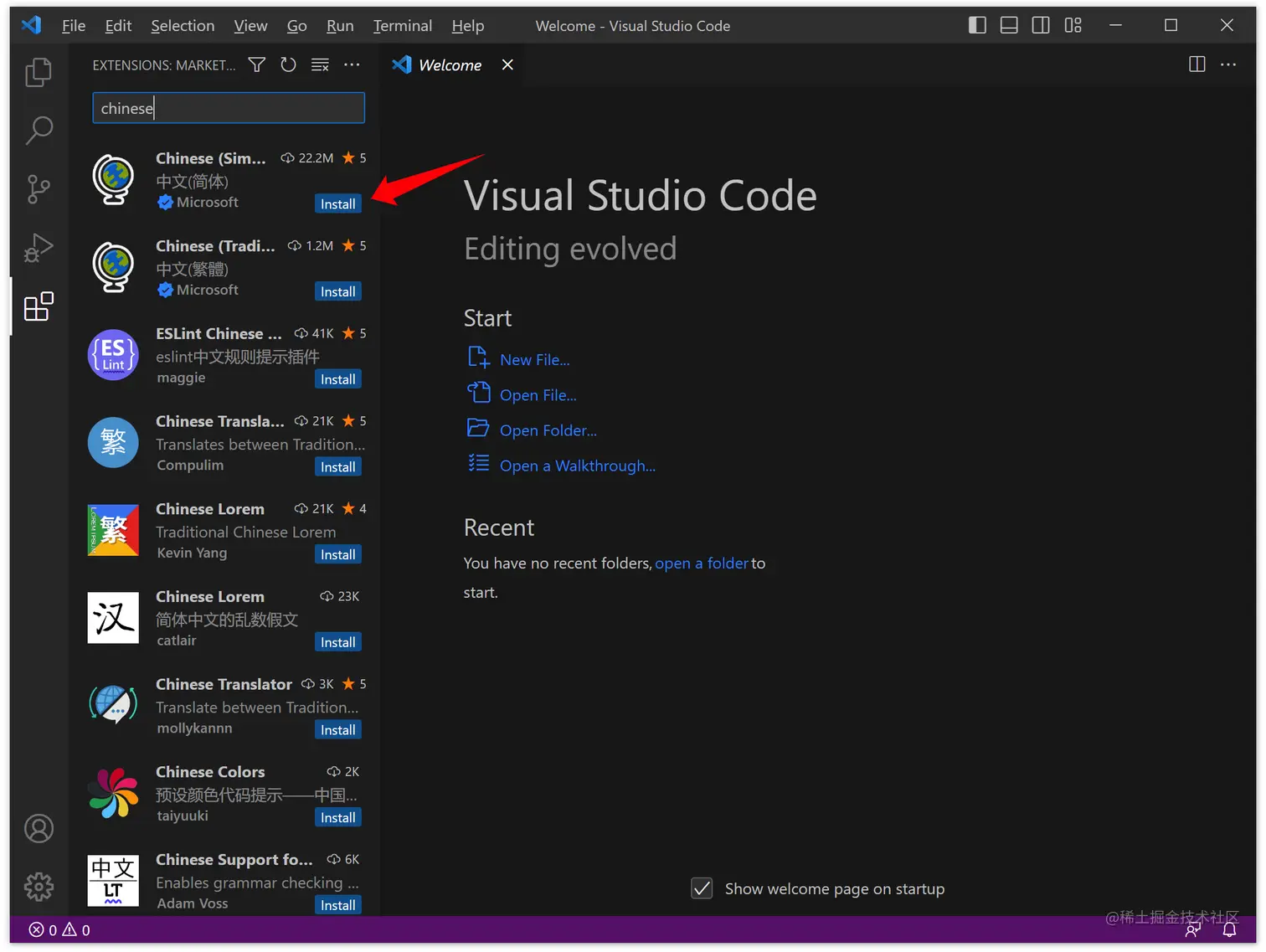Click the VS Code logo in title bar
The width and height of the screenshot is (1266, 952).
[x=31, y=25]
